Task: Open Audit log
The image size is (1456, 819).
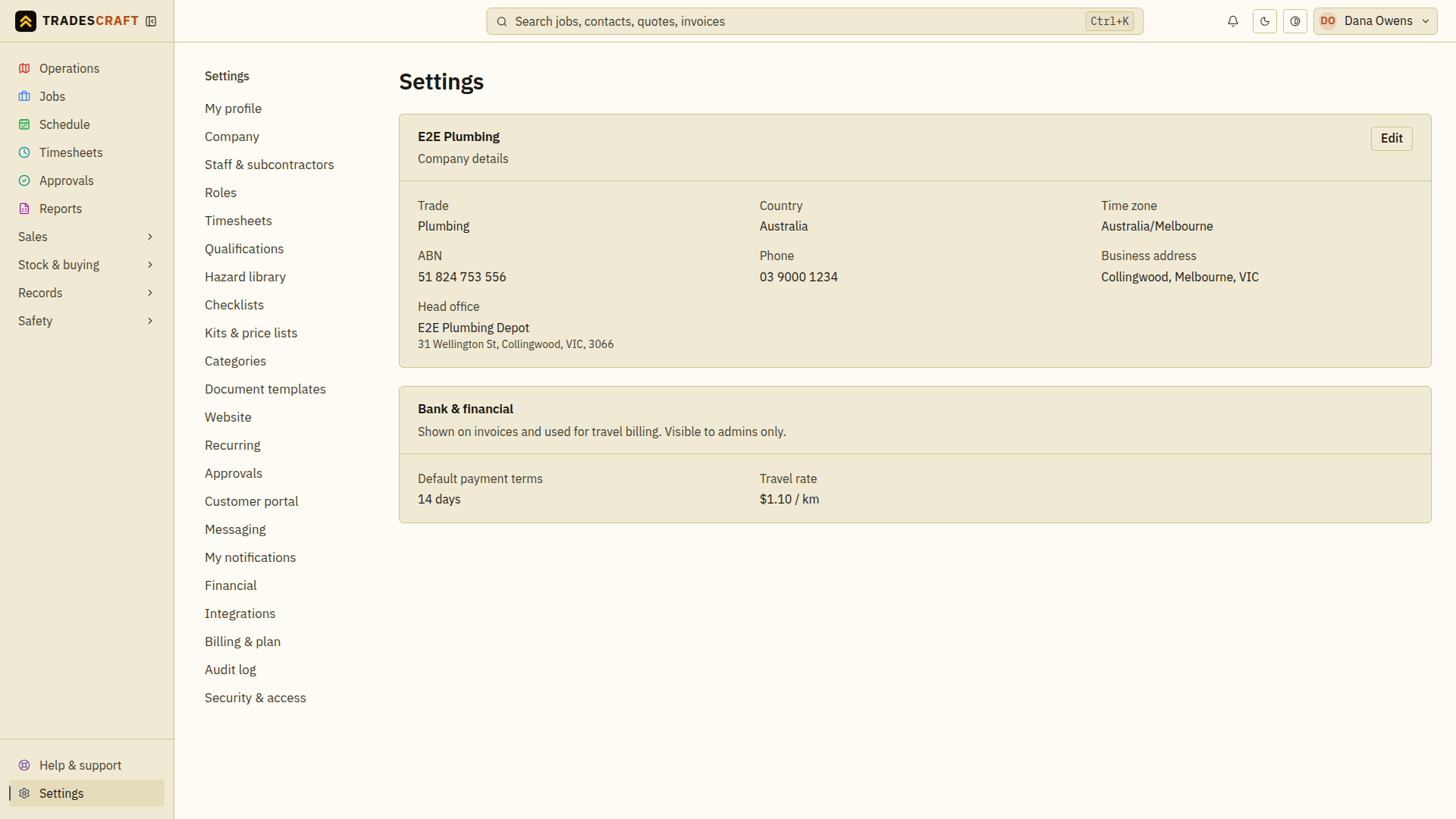Action: coord(231,670)
